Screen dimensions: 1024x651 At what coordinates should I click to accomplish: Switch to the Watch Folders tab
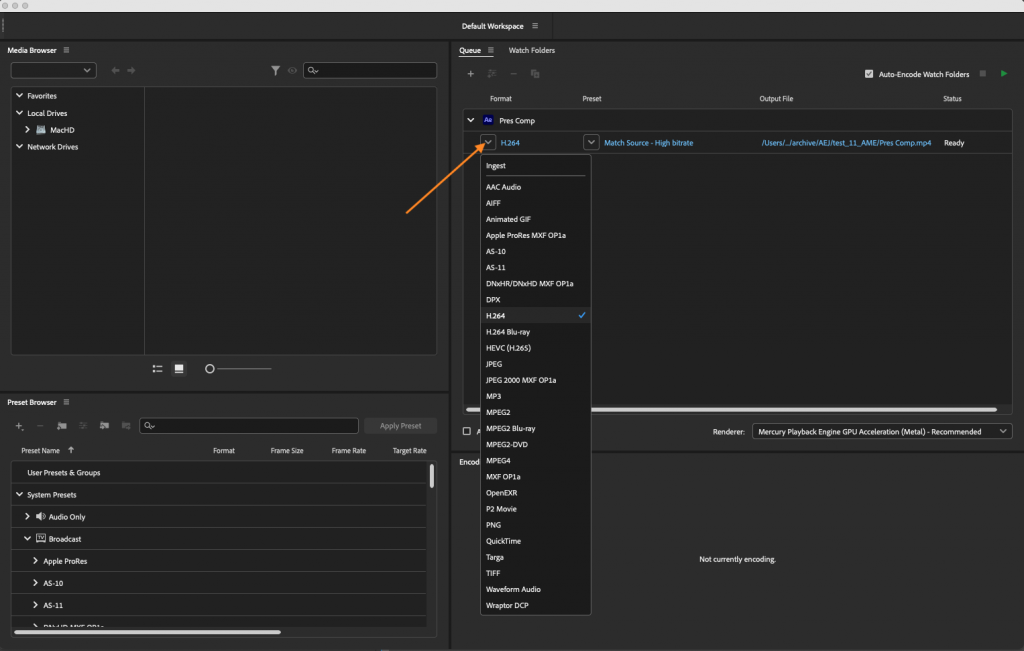531,49
